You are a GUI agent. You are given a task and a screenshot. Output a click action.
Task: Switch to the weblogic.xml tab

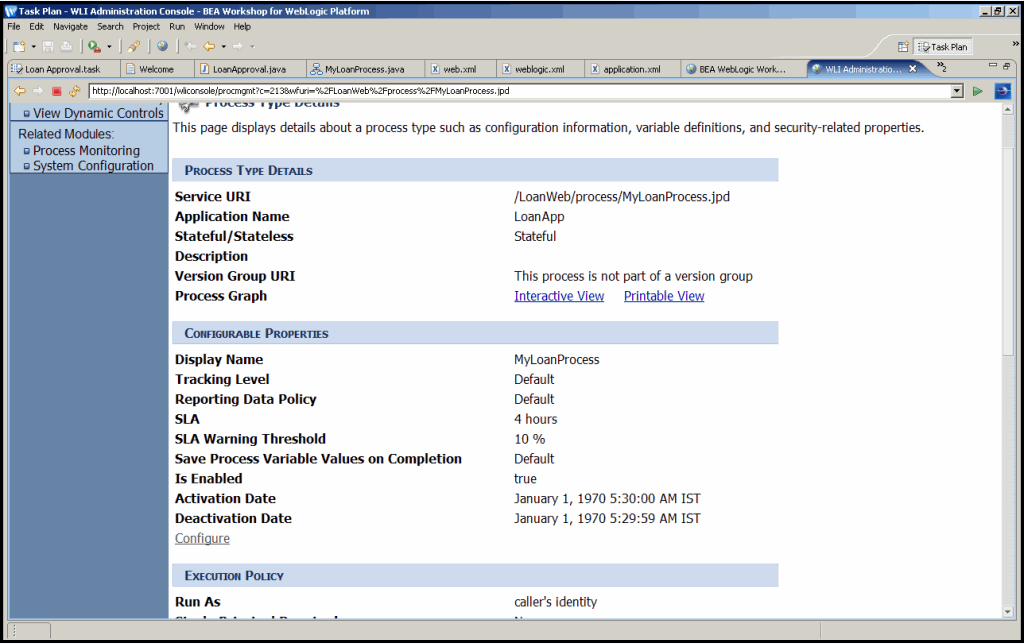tap(539, 69)
